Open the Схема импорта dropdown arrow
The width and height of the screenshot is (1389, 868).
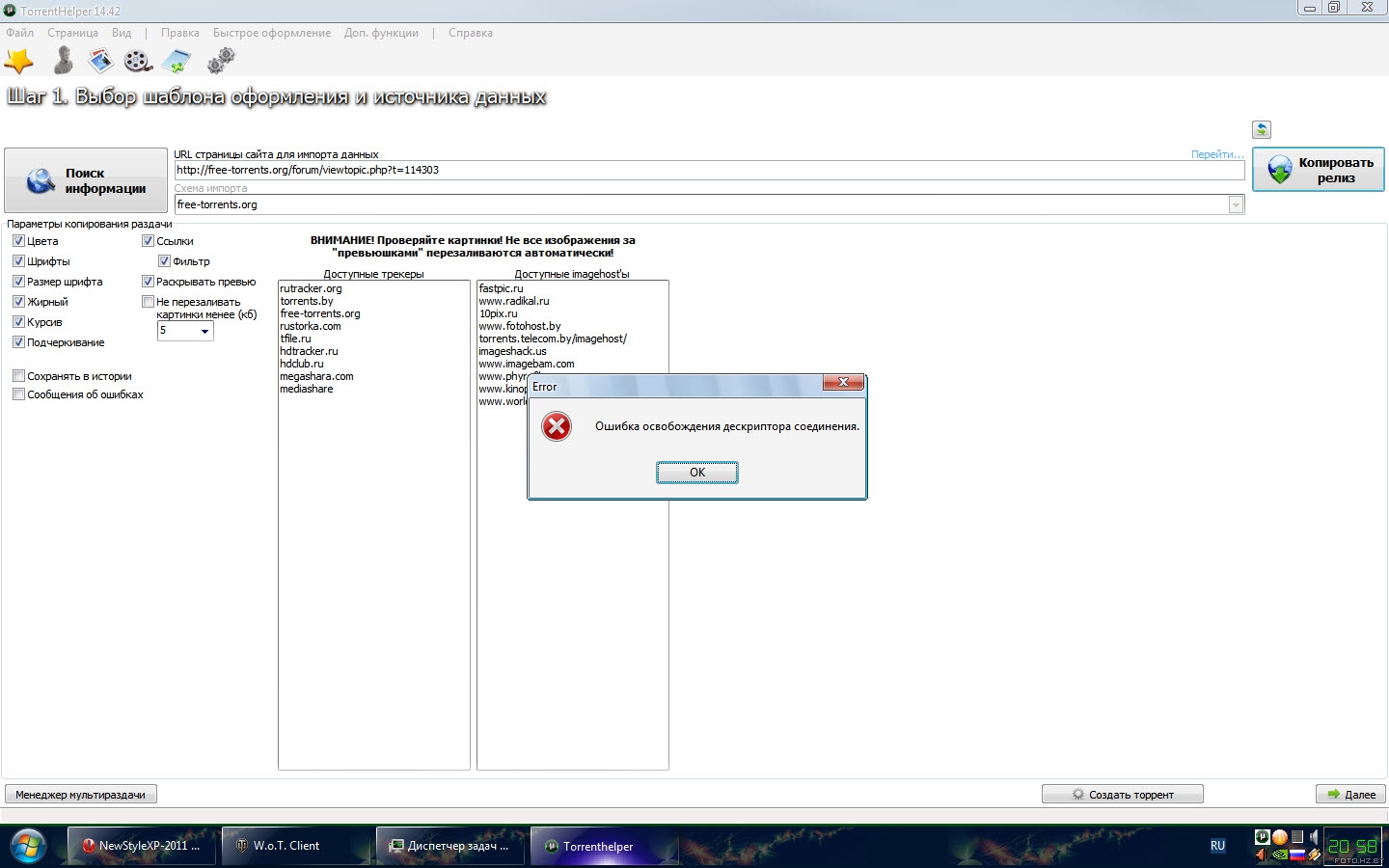1236,204
